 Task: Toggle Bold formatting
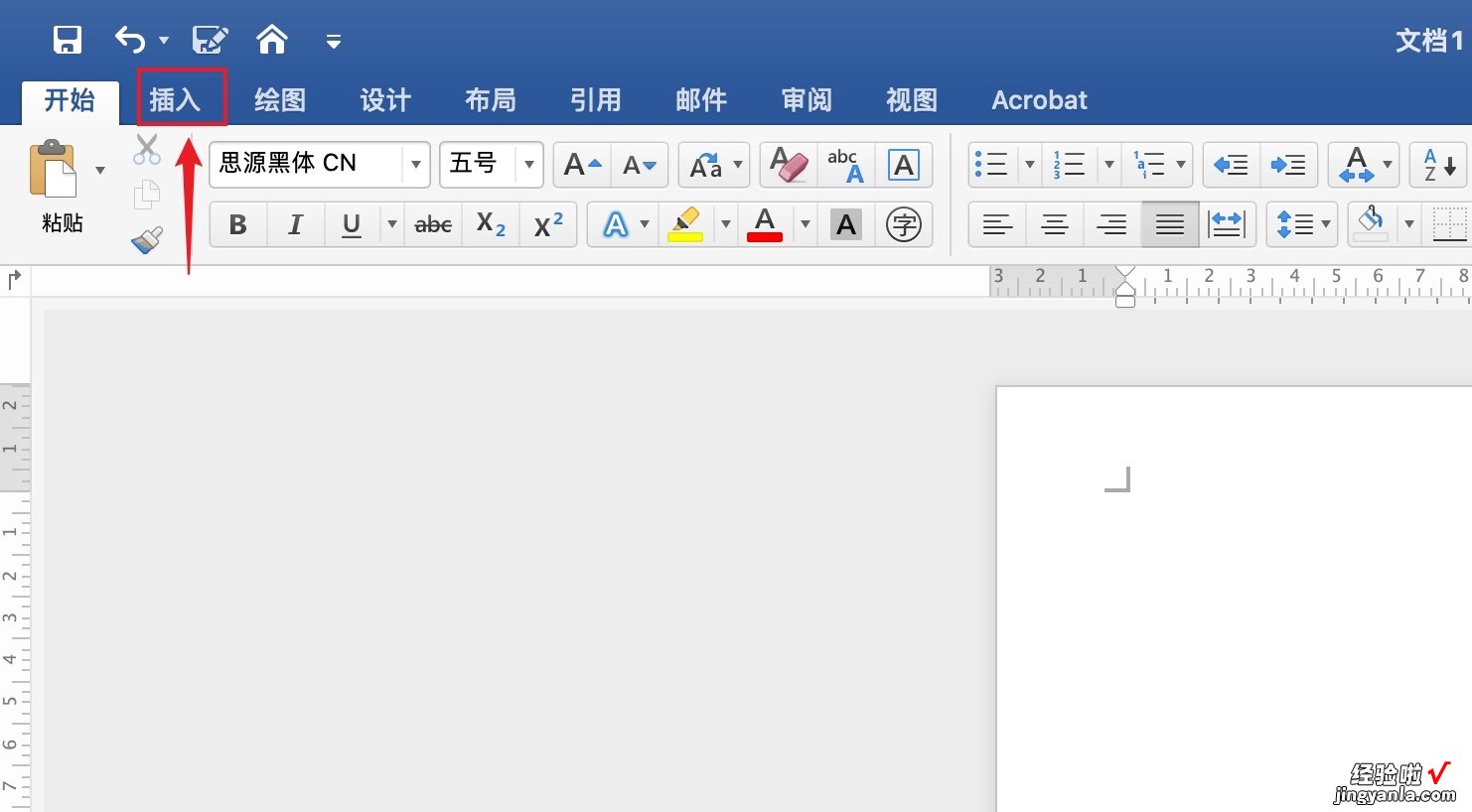pos(238,225)
